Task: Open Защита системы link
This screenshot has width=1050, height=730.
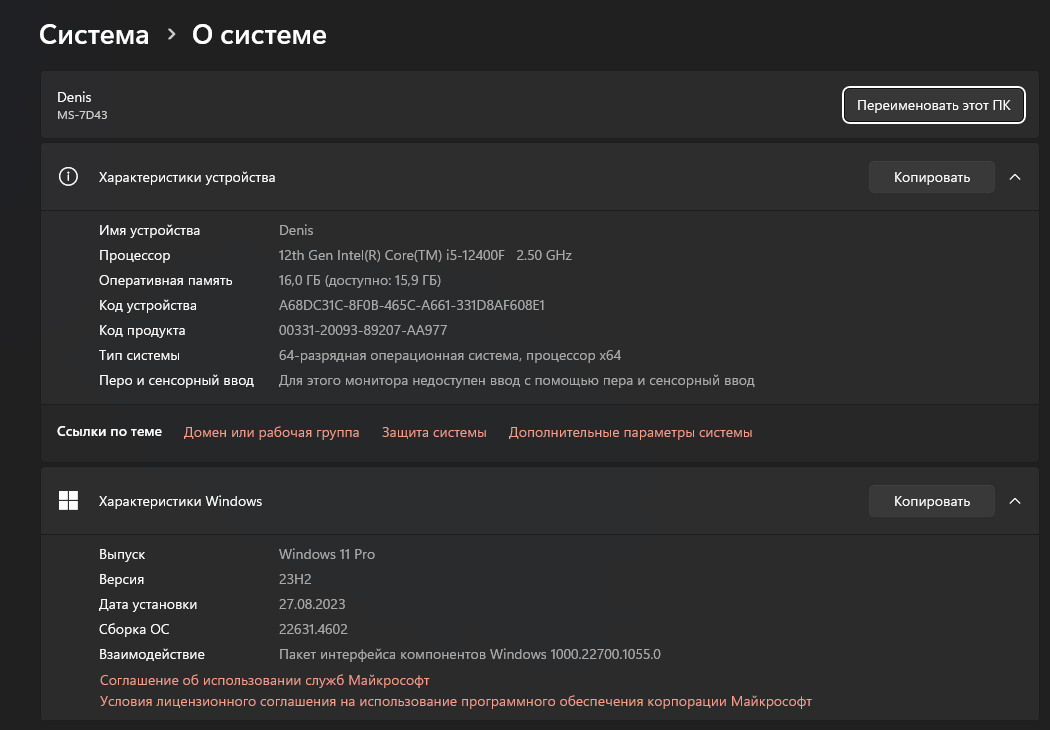Action: (434, 433)
